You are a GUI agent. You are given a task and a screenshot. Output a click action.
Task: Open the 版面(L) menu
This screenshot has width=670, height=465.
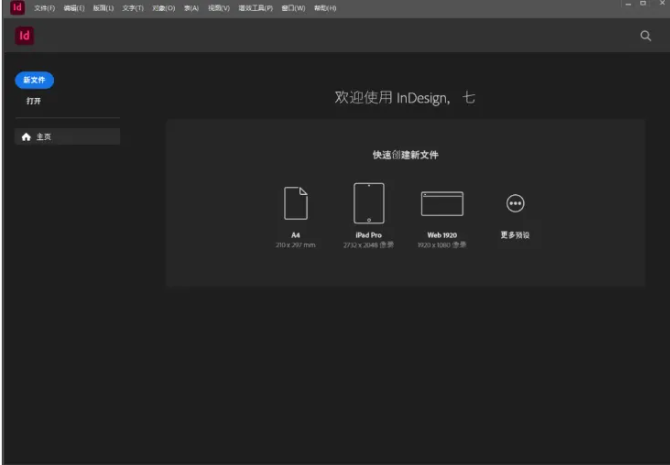tap(103, 8)
